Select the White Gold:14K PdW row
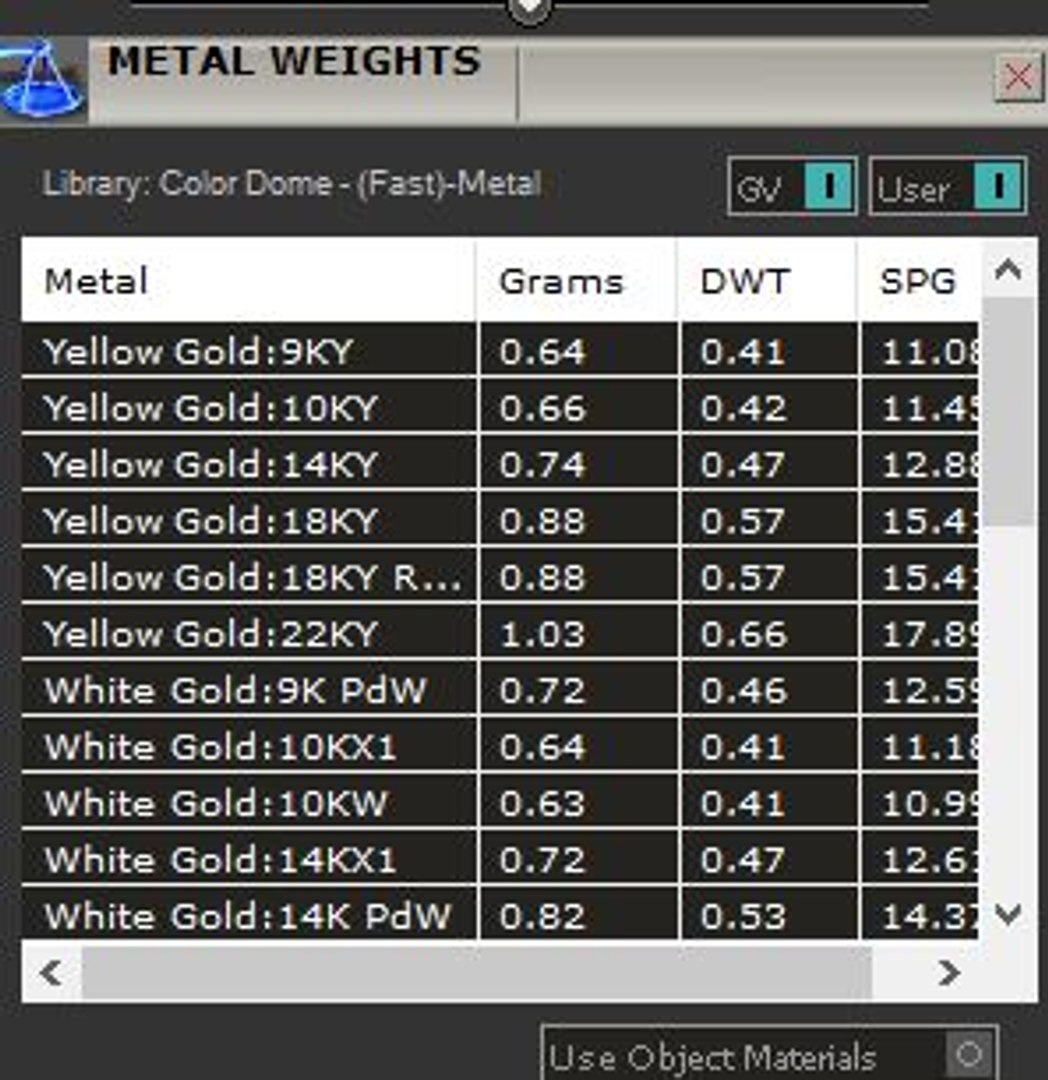This screenshot has height=1080, width=1048. pyautogui.click(x=500, y=915)
